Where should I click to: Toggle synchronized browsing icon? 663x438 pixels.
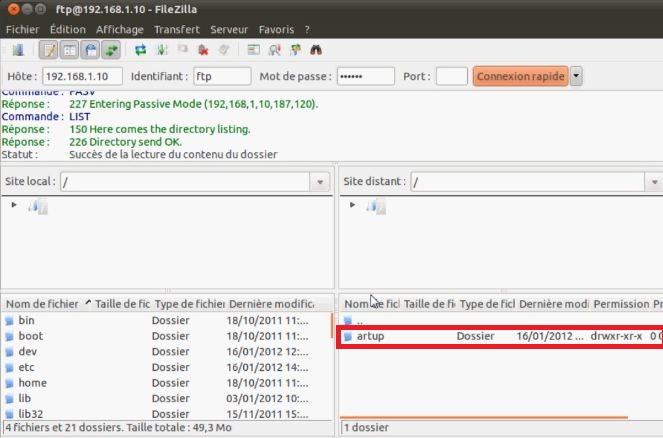(x=296, y=50)
